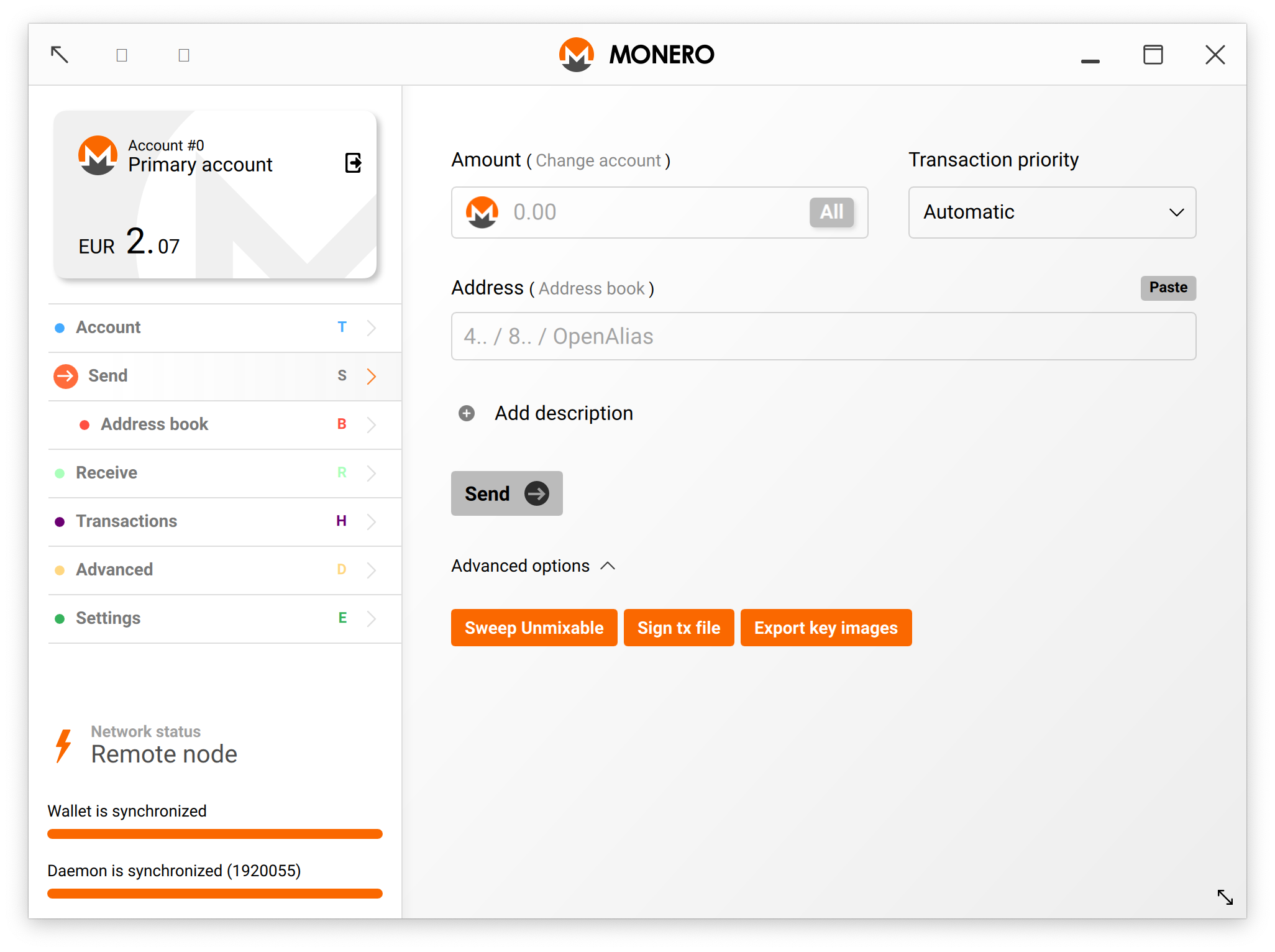Click the logout icon on account card

click(x=353, y=163)
